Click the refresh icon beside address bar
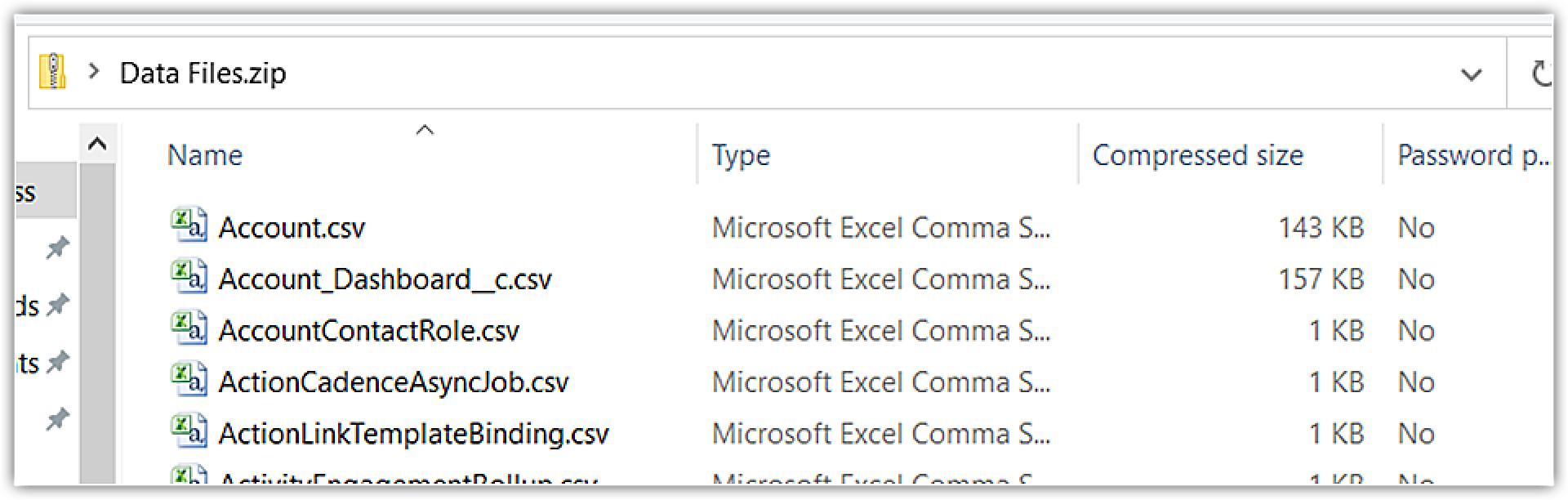Viewport: 1568px width, 500px height. [1539, 74]
